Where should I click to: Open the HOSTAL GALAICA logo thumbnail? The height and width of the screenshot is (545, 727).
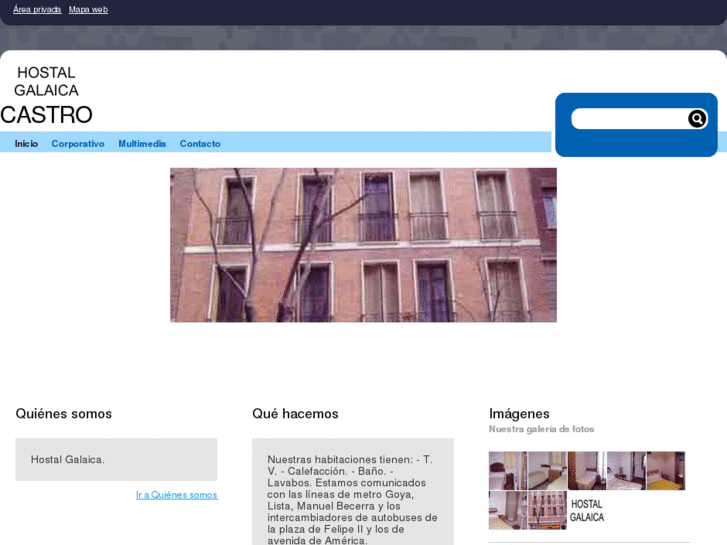pos(587,510)
